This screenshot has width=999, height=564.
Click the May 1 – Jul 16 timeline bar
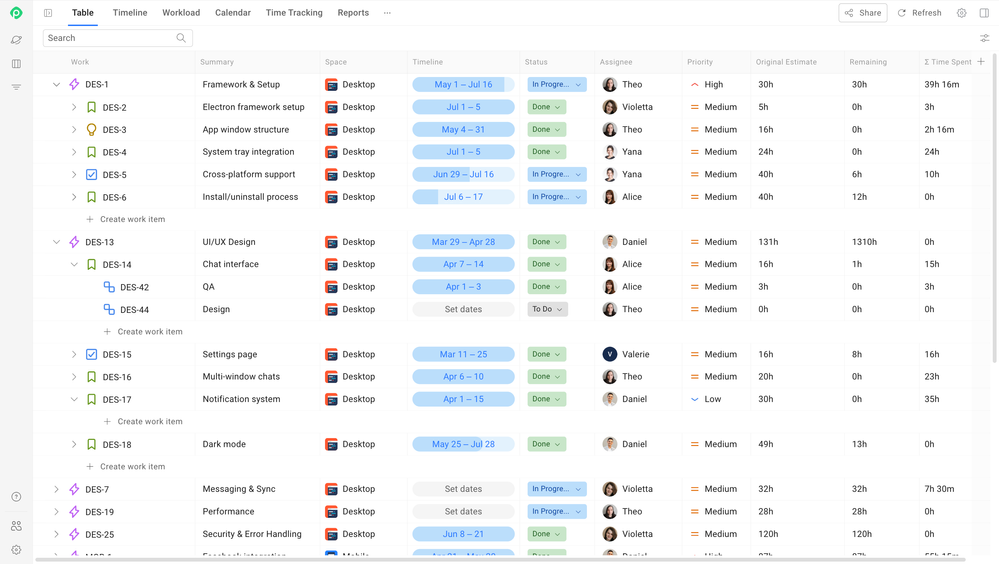point(463,84)
